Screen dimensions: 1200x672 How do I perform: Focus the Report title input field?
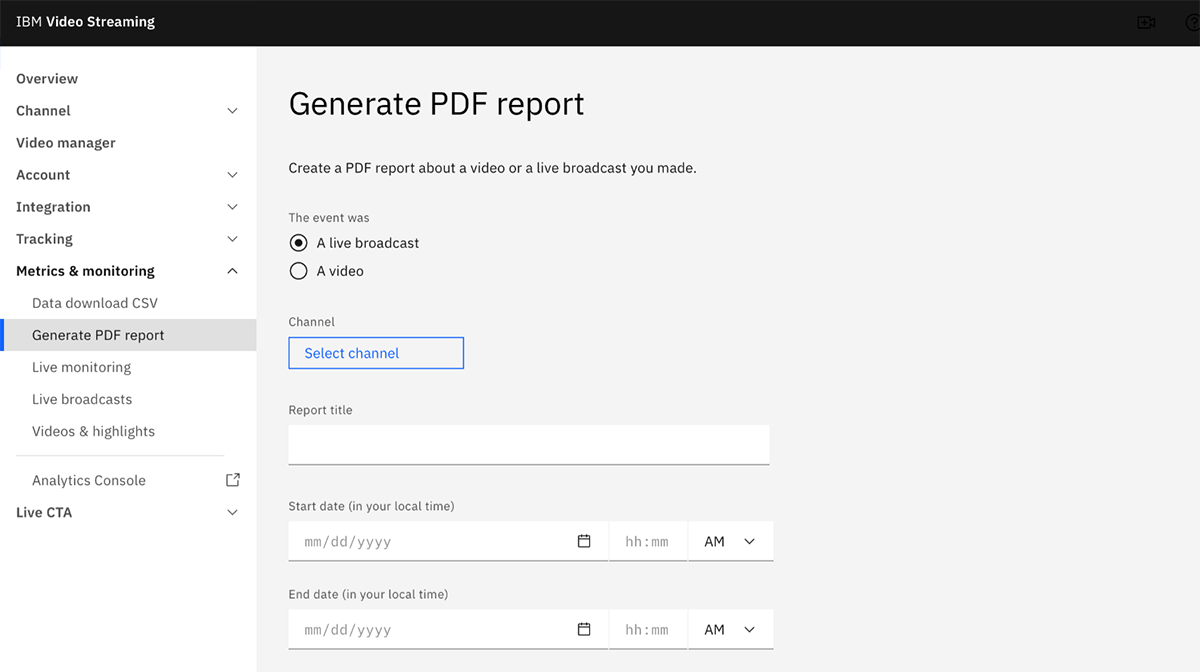[529, 445]
